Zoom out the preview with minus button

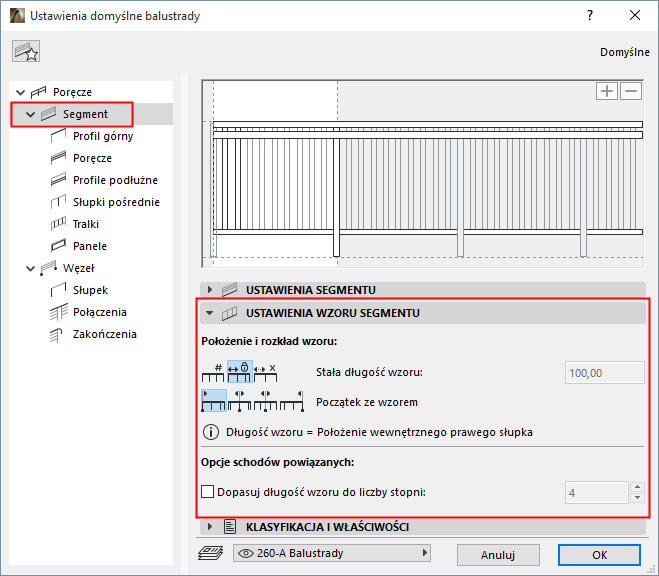[x=631, y=91]
